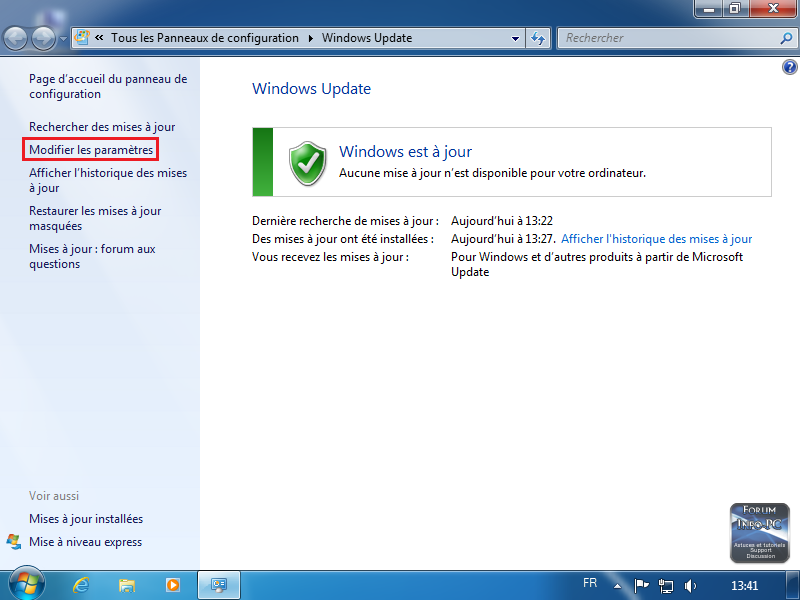Open 'Mises à jour installées' link
Screen dimensions: 800x600
[x=86, y=518]
